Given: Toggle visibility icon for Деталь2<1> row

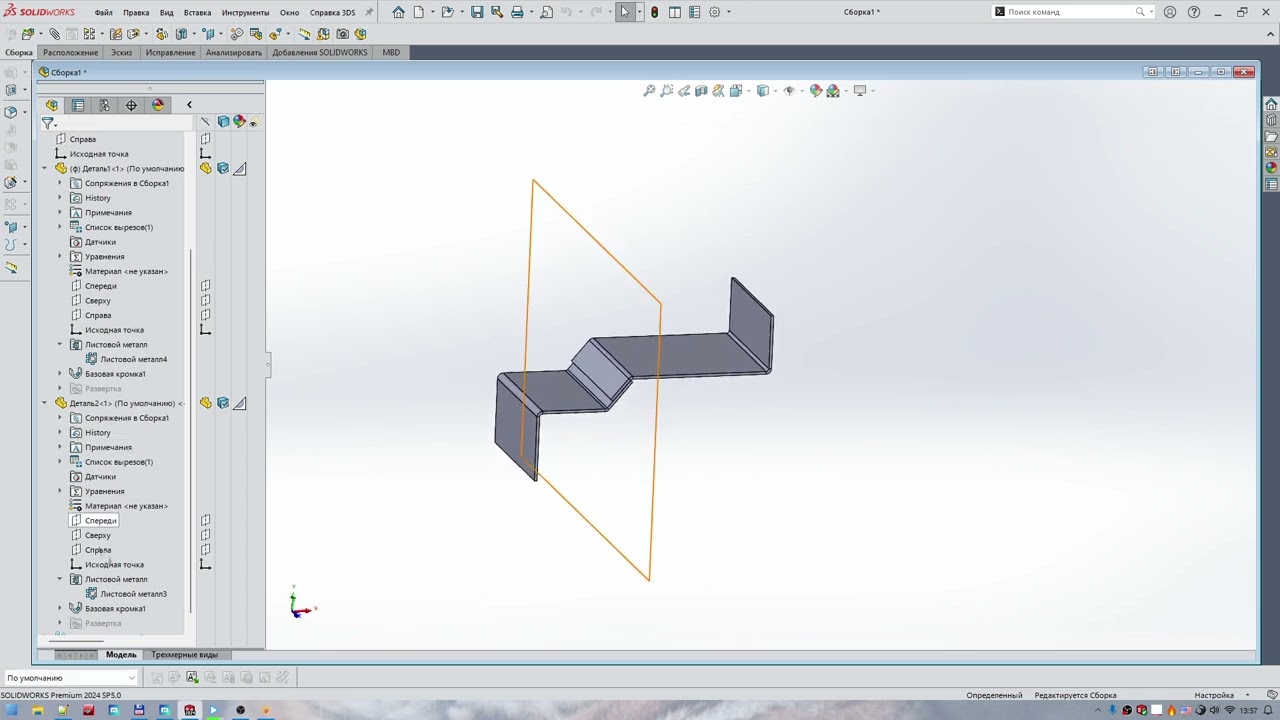Looking at the screenshot, I should click(206, 403).
